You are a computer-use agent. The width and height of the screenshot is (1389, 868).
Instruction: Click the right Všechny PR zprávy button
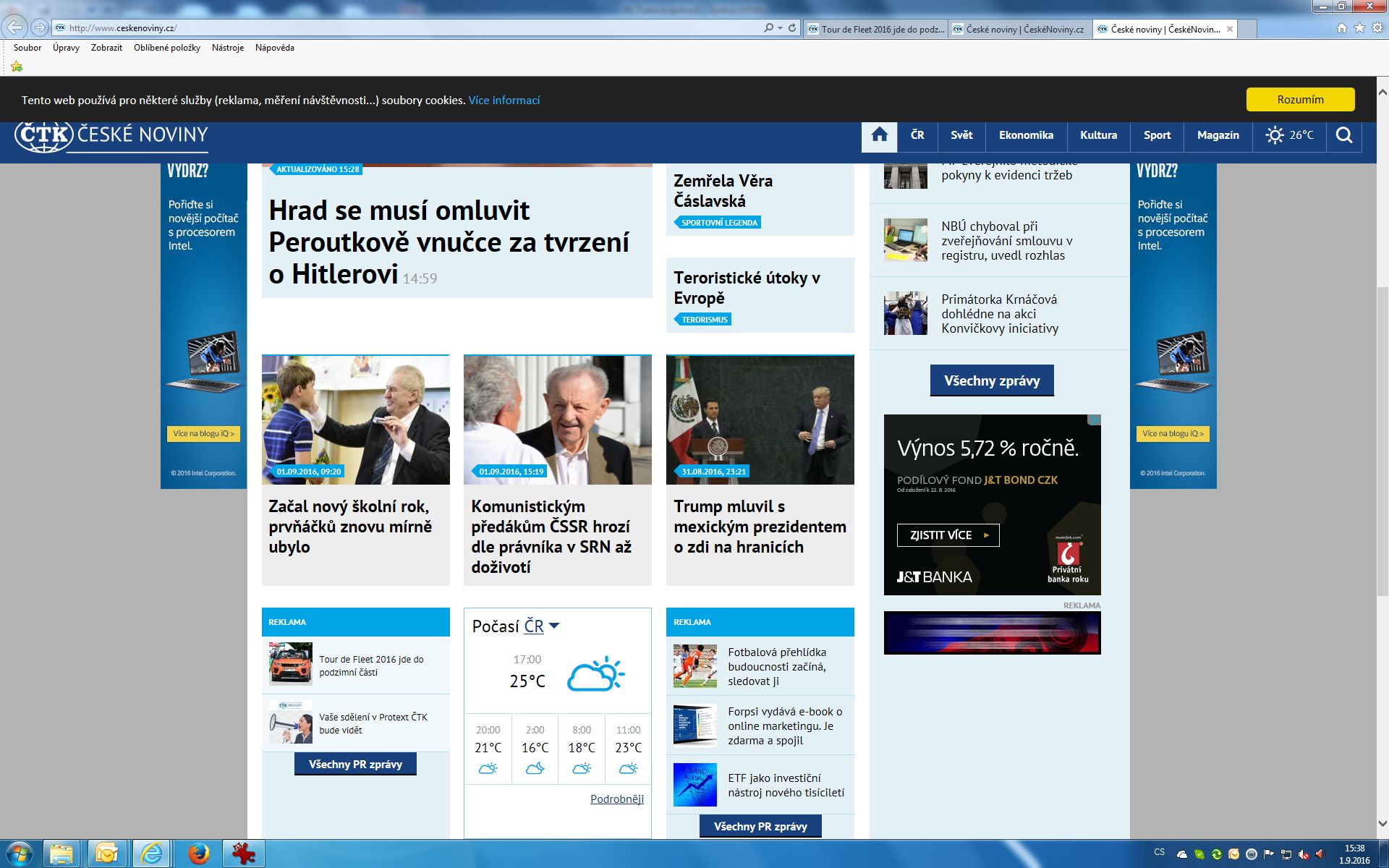click(760, 827)
